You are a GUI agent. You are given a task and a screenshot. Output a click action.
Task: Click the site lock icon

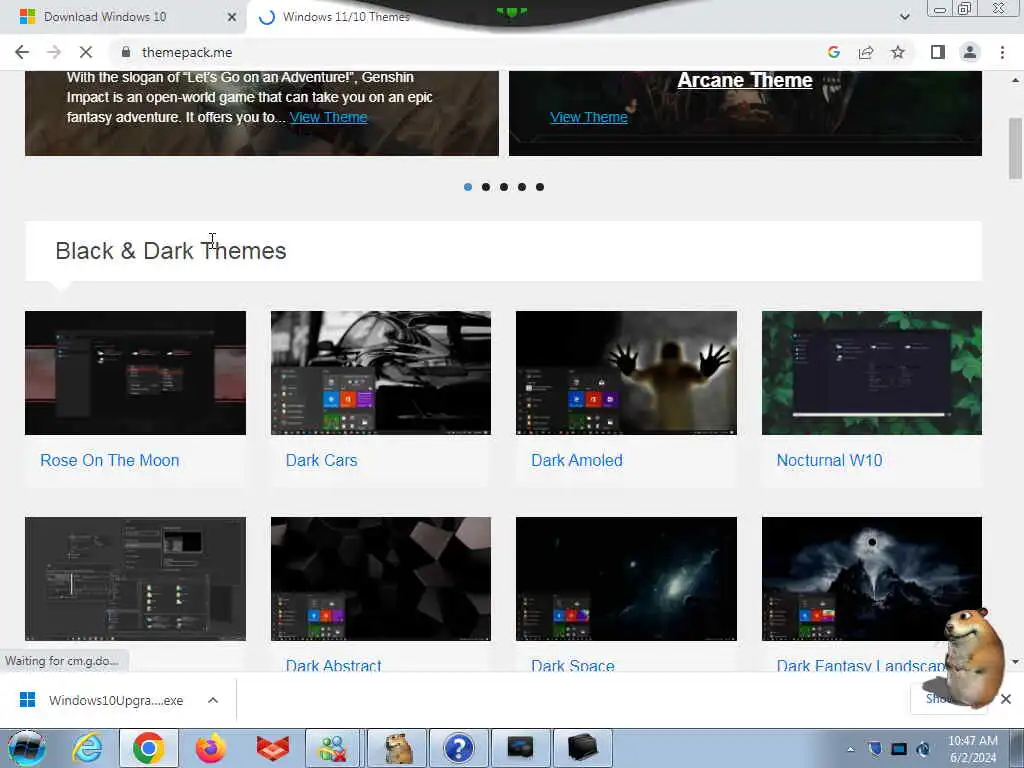click(126, 52)
